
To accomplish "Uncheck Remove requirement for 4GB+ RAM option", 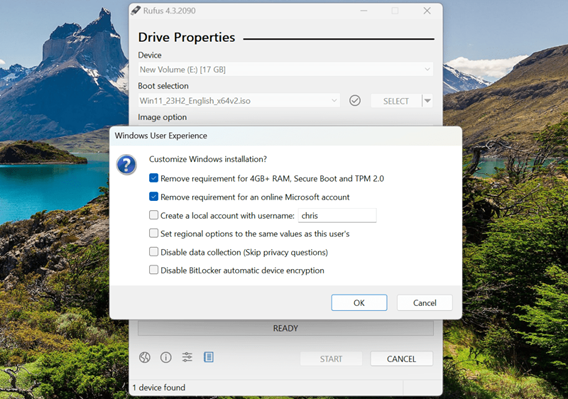I will pyautogui.click(x=154, y=178).
